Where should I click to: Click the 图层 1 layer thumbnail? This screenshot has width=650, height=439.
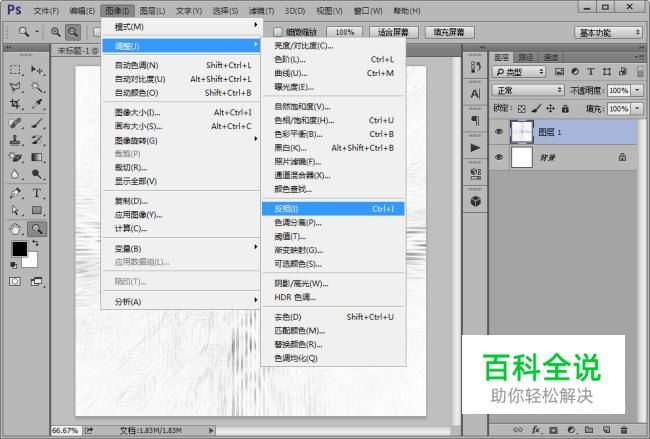pos(522,132)
